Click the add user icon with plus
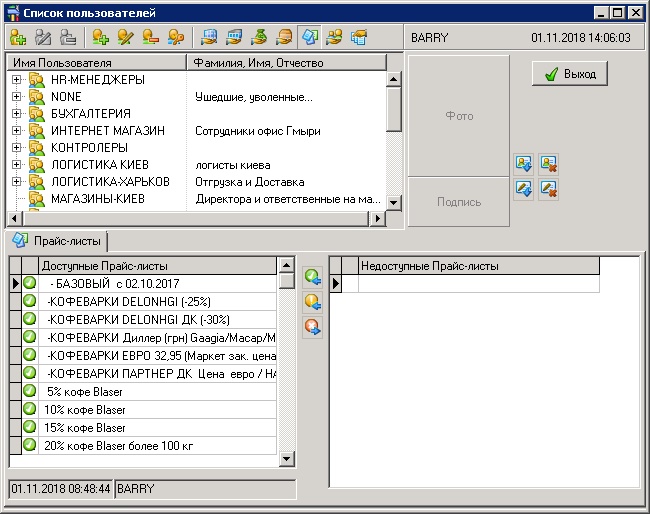Image resolution: width=650 pixels, height=514 pixels. 100,38
